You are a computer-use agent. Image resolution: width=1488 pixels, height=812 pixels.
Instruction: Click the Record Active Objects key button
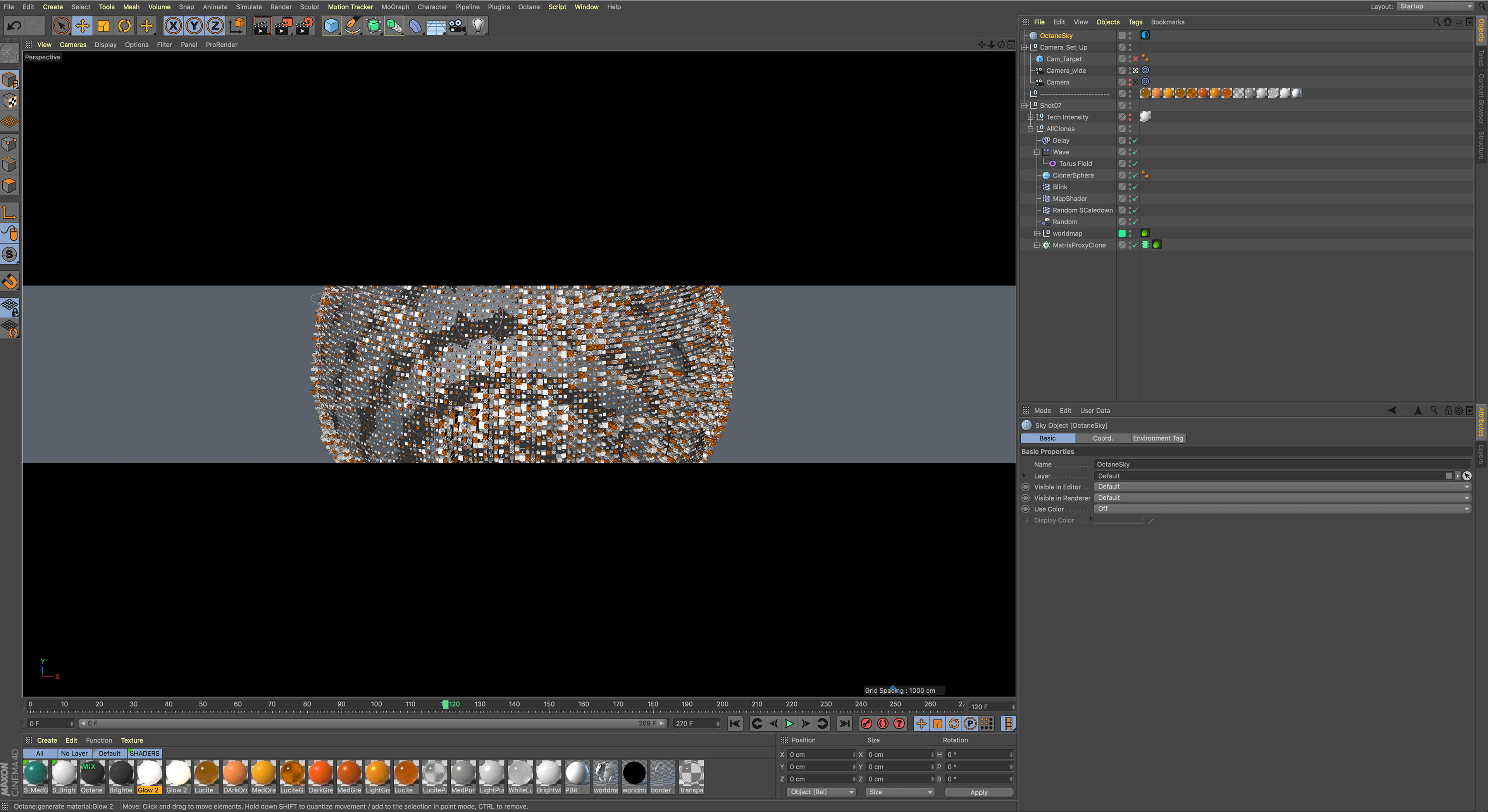pyautogui.click(x=866, y=724)
